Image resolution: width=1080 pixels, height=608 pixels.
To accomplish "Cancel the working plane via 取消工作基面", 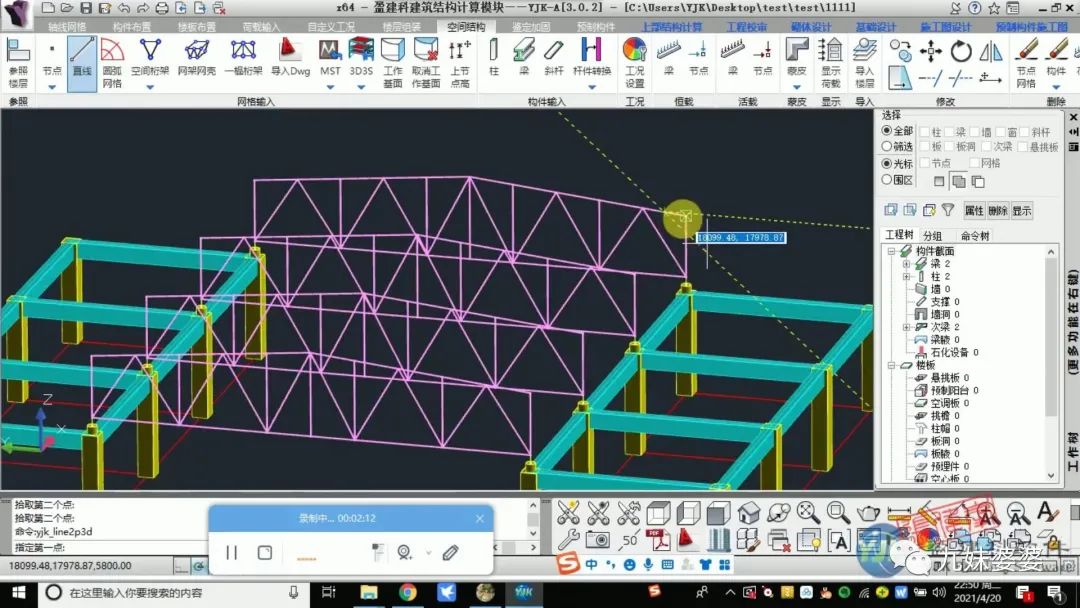I will (x=426, y=63).
